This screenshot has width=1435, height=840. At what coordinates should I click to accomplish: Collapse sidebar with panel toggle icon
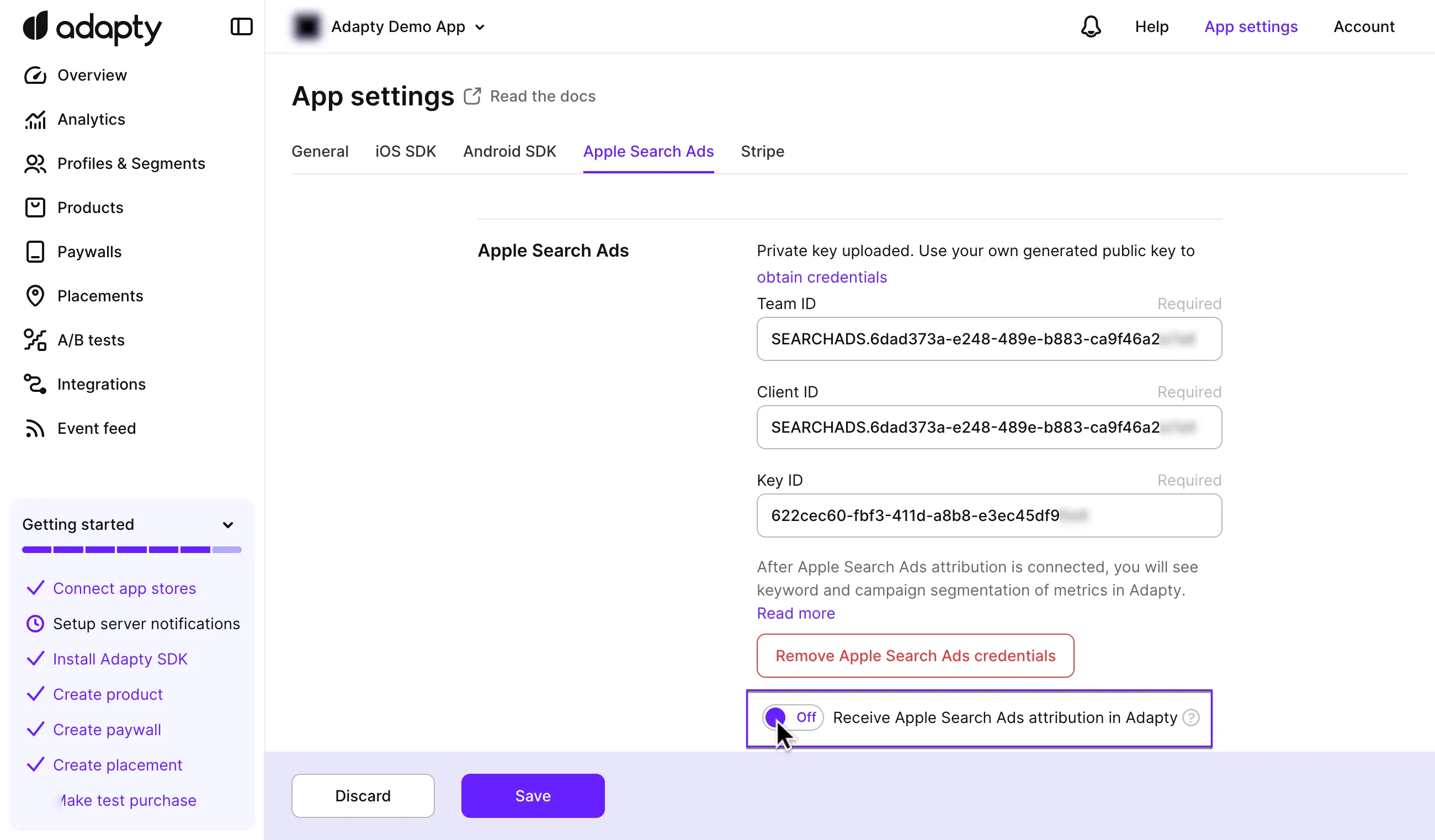tap(241, 26)
